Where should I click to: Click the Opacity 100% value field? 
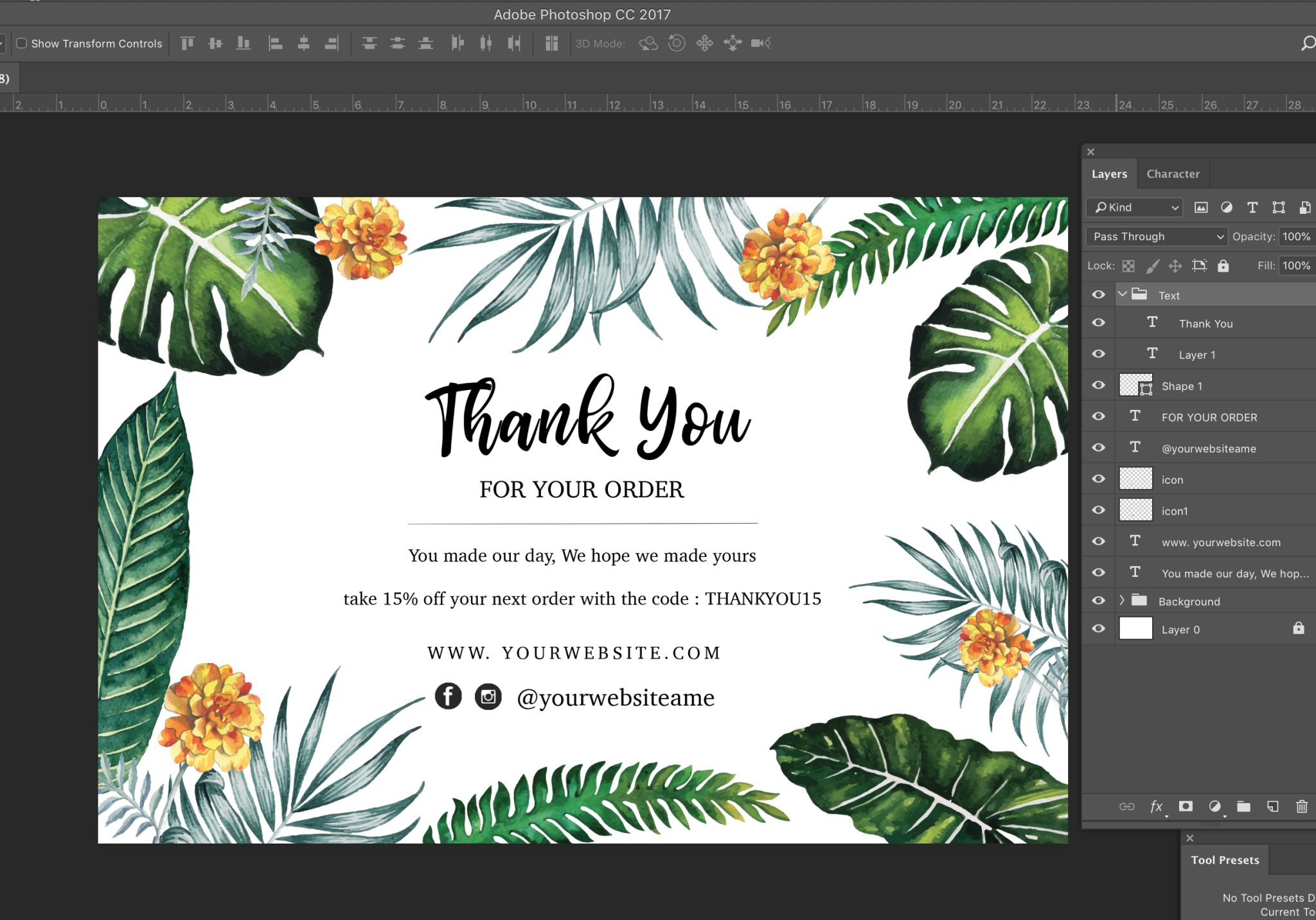coord(1296,236)
